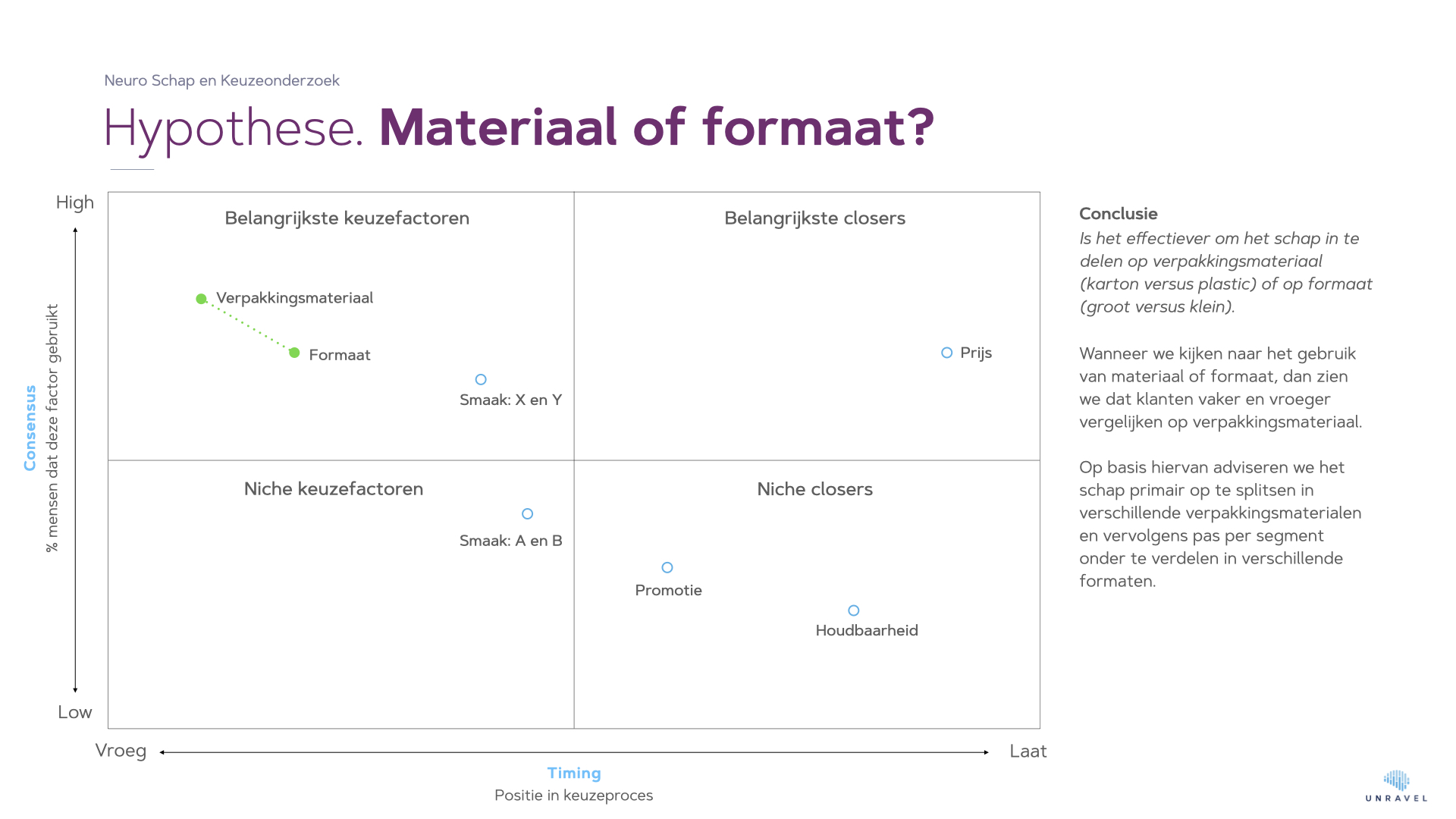Select the green Formaat data point
Image resolution: width=1456 pixels, height=819 pixels.
coord(294,353)
